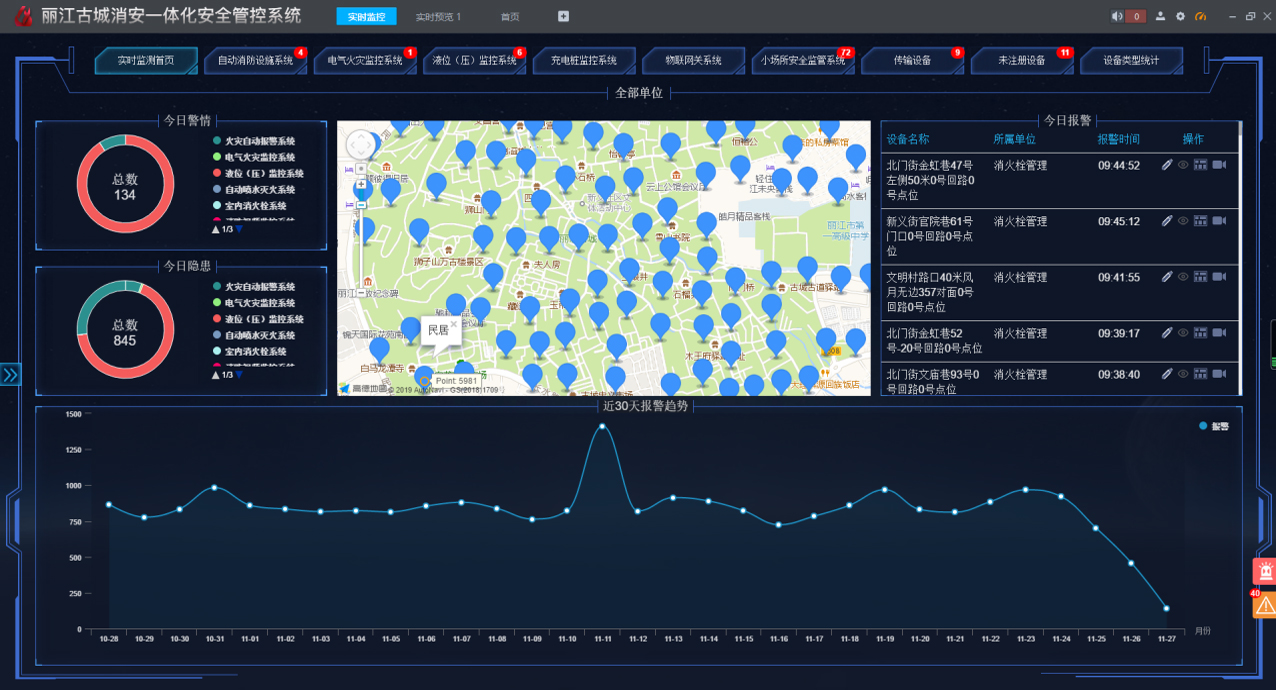Open device panel icon for 09:39:17 alarm
This screenshot has height=691, width=1276.
tap(1201, 333)
